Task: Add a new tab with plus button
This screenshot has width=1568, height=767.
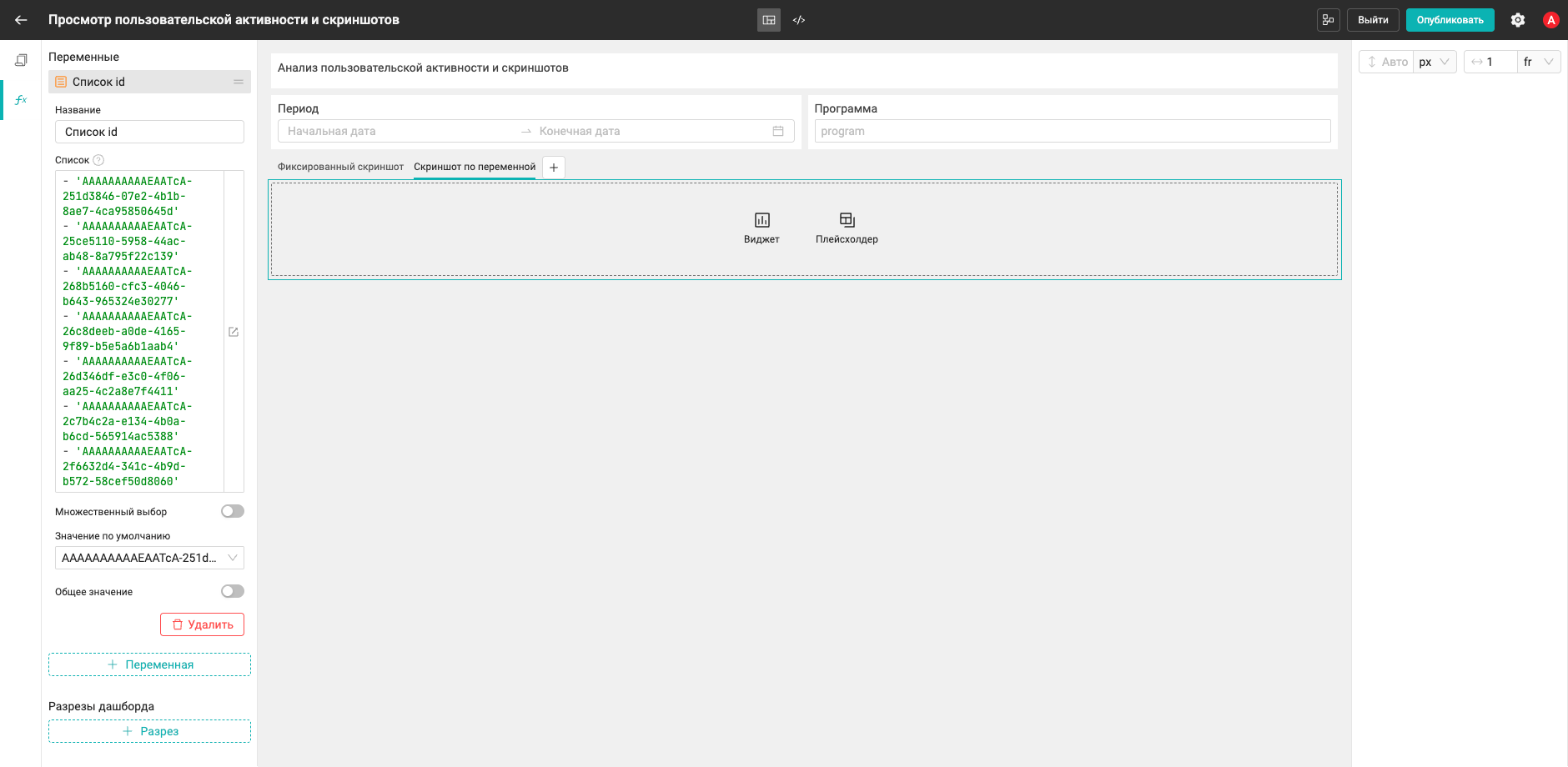Action: tap(554, 168)
